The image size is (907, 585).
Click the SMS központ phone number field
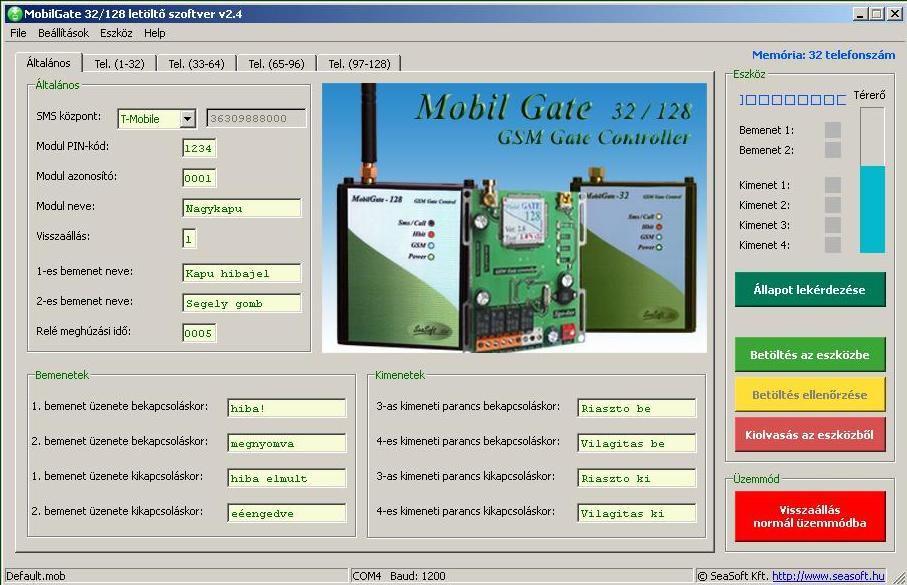click(256, 118)
